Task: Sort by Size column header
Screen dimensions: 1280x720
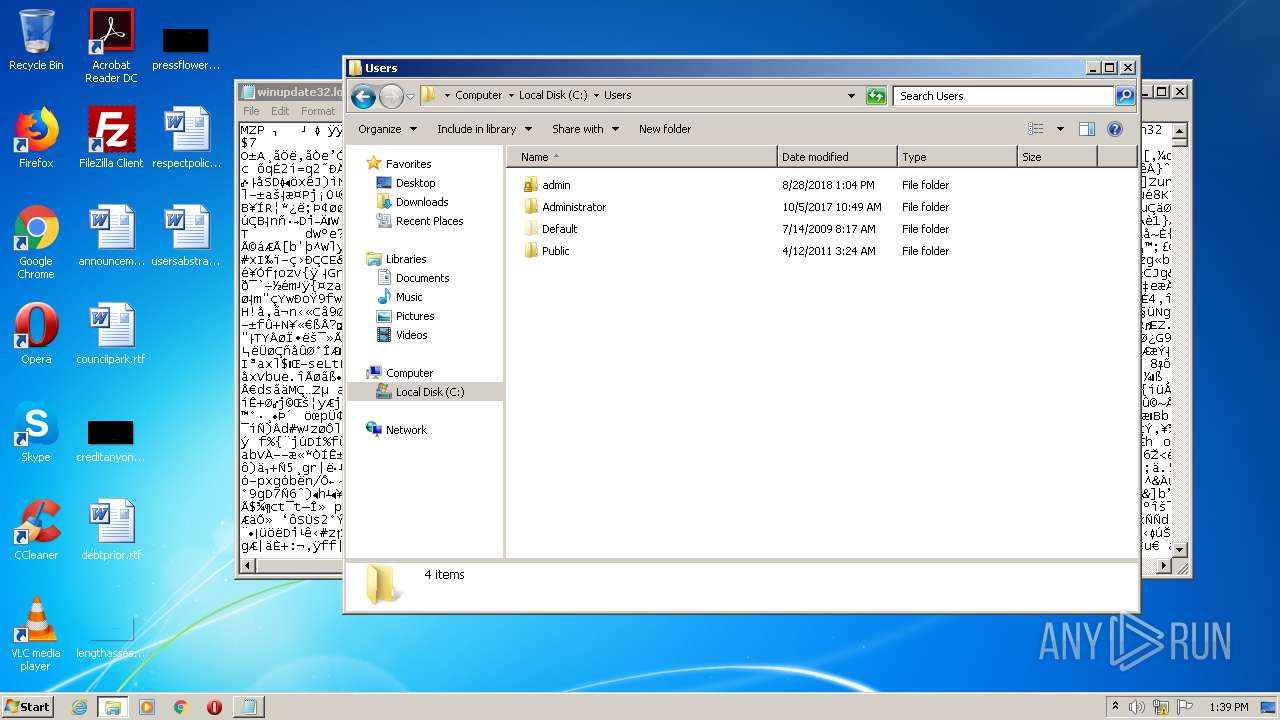Action: pyautogui.click(x=1057, y=157)
